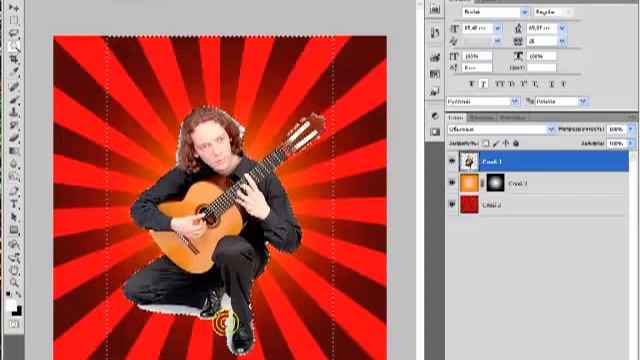Click the baseline shift field
This screenshot has height=360, width=640.
pyautogui.click(x=477, y=68)
